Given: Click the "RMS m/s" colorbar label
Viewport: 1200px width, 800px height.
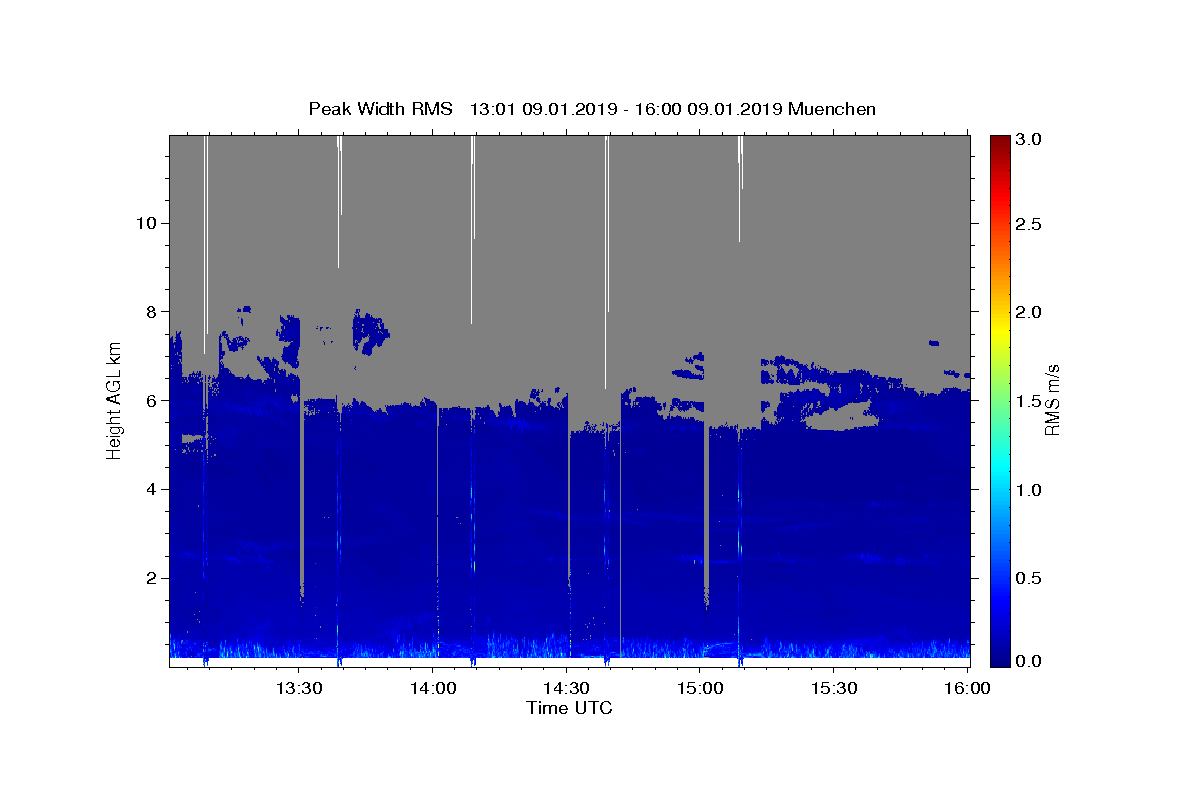Looking at the screenshot, I should tap(1052, 400).
